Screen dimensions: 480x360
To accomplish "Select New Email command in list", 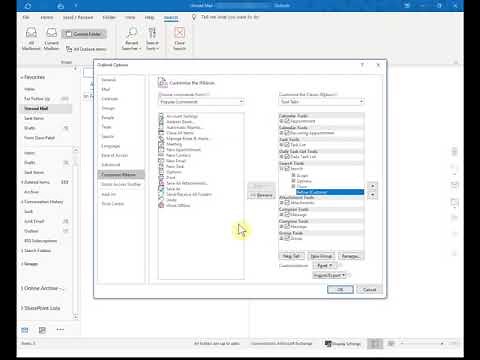I will [175, 161].
